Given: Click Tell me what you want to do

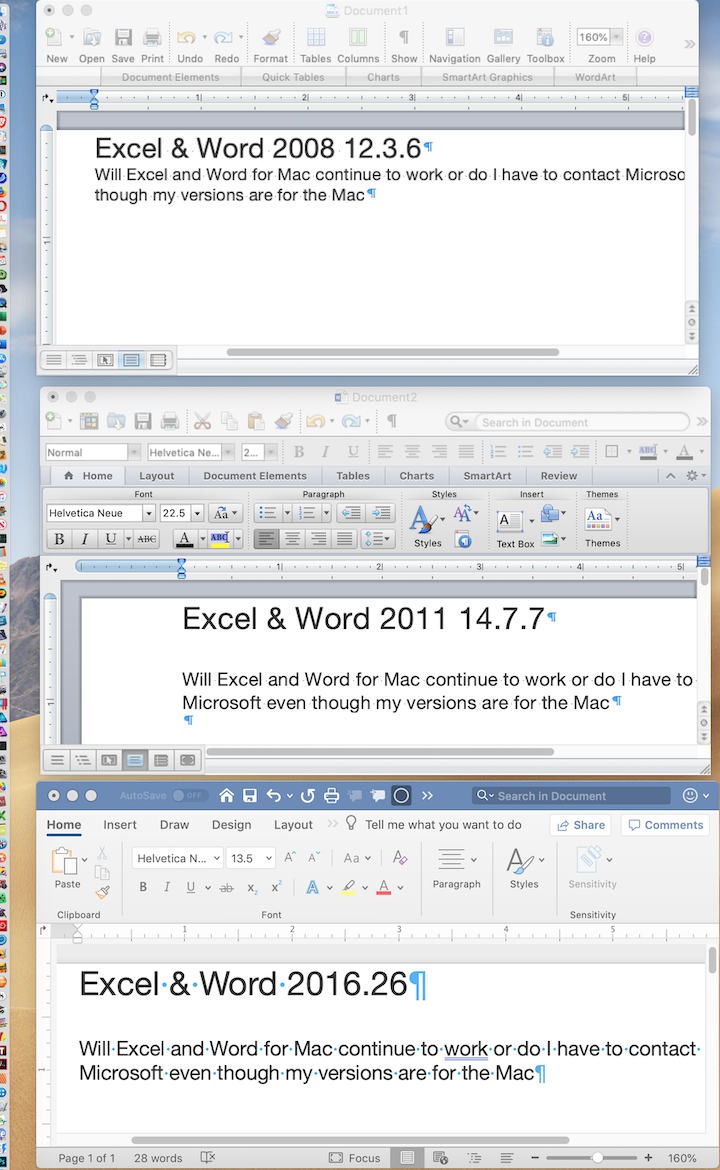Looking at the screenshot, I should point(443,825).
